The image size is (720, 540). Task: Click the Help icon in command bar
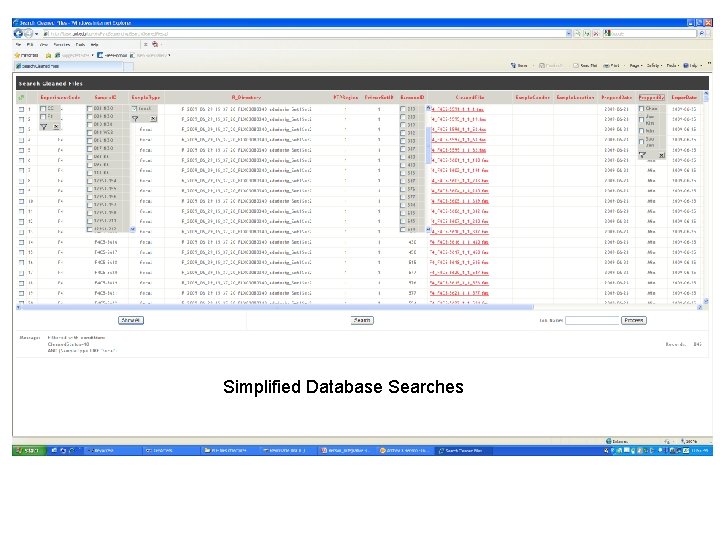[686, 66]
